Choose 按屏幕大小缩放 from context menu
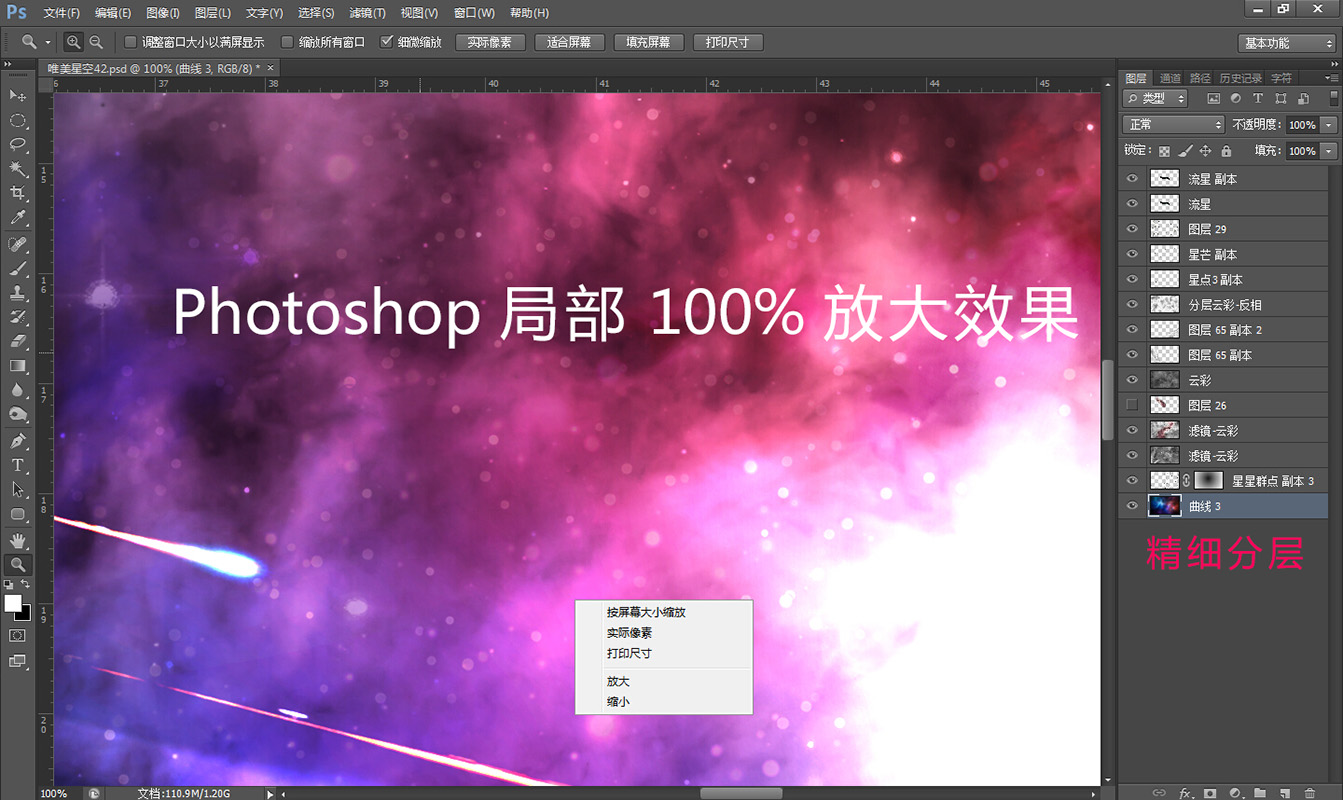The height and width of the screenshot is (800, 1343). point(646,612)
